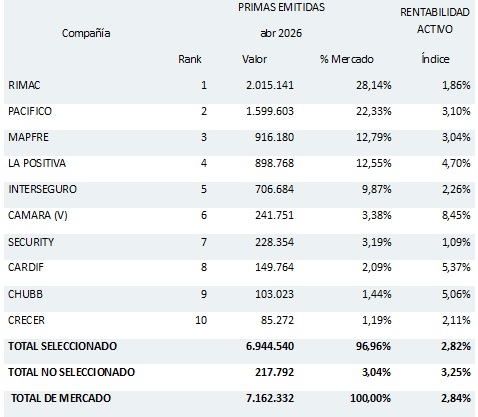Select CAMARA (V) index value 8,45%
The width and height of the screenshot is (478, 417).
(456, 215)
